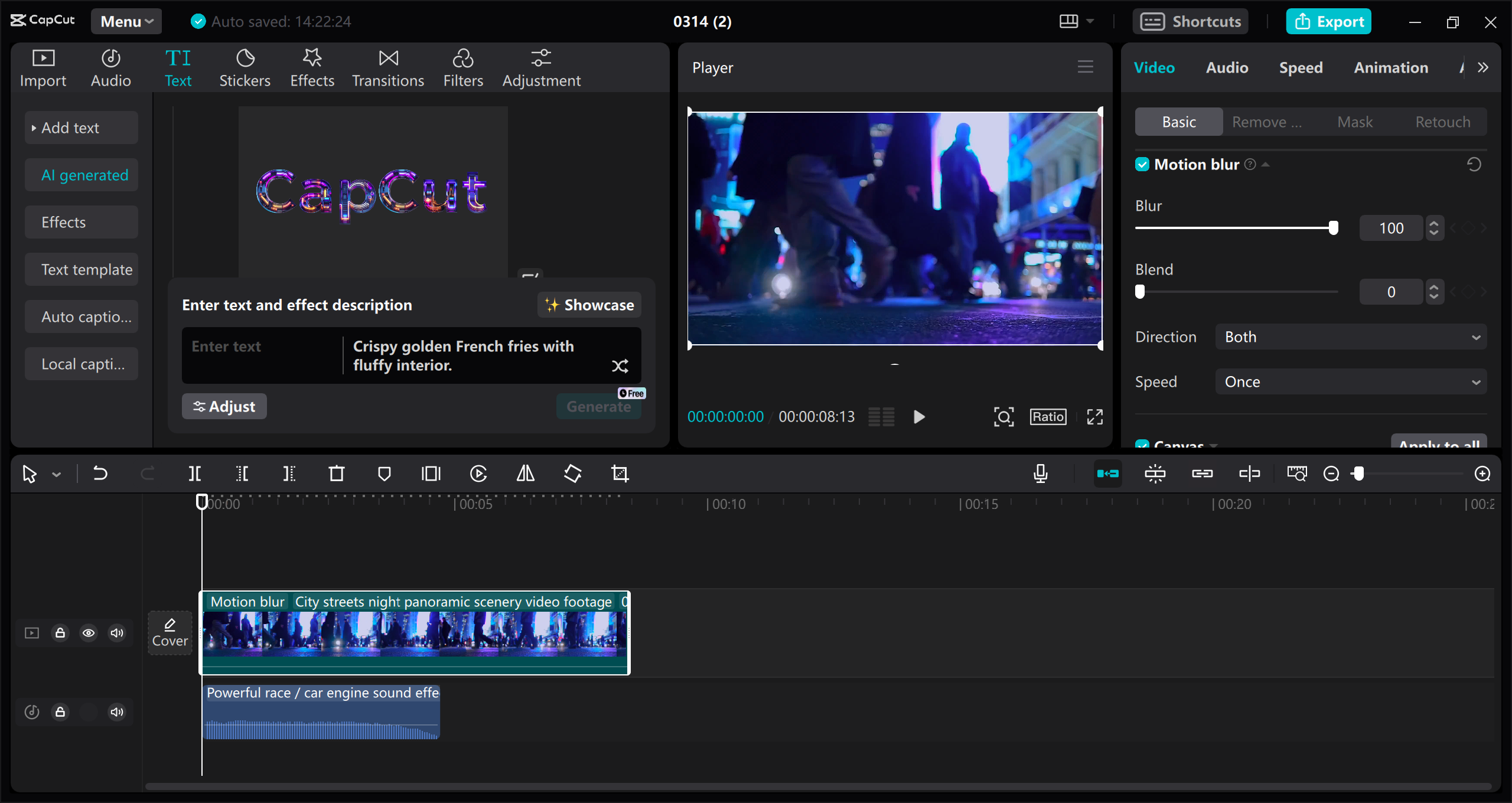
Task: Open the Menu dropdown
Action: point(126,21)
